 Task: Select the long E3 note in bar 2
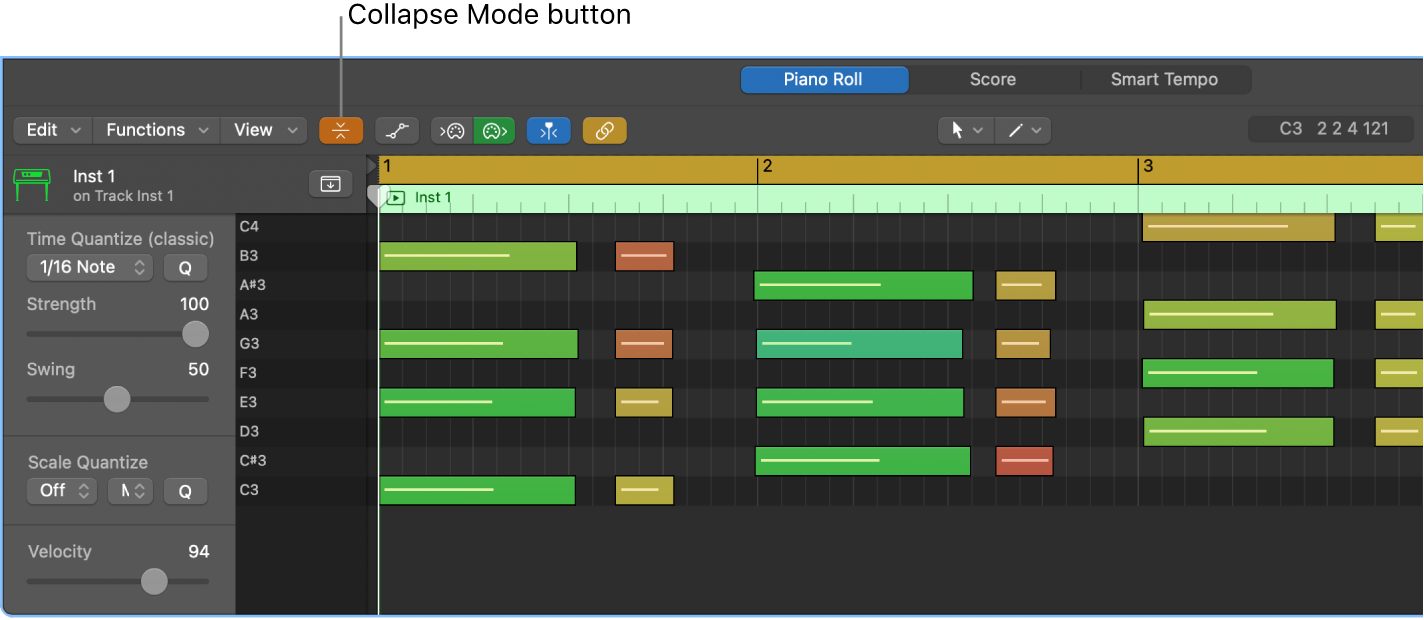tap(860, 402)
